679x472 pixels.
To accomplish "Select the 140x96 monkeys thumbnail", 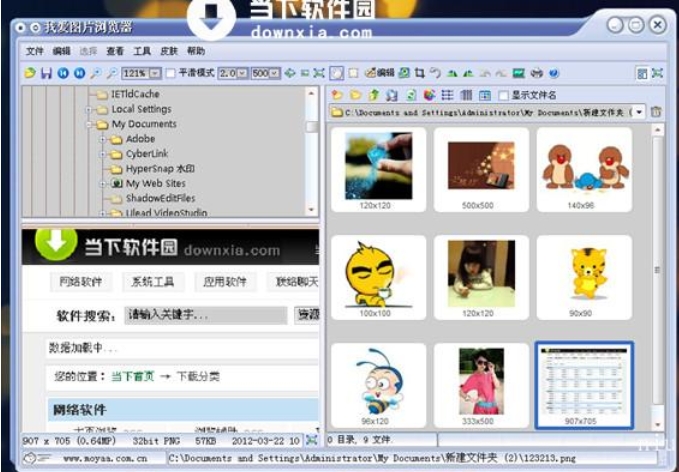I will (x=584, y=170).
